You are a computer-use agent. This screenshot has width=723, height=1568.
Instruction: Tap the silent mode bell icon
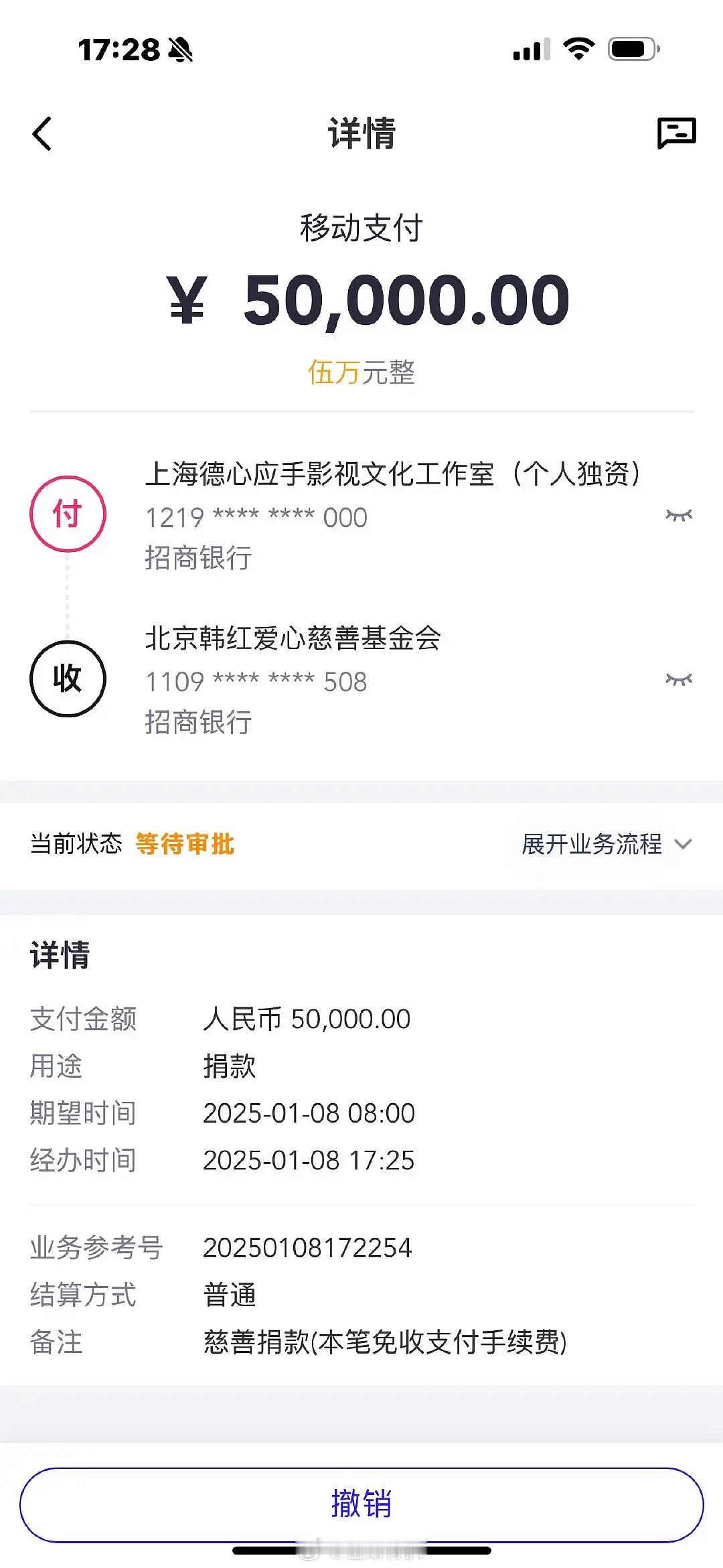pos(180,50)
